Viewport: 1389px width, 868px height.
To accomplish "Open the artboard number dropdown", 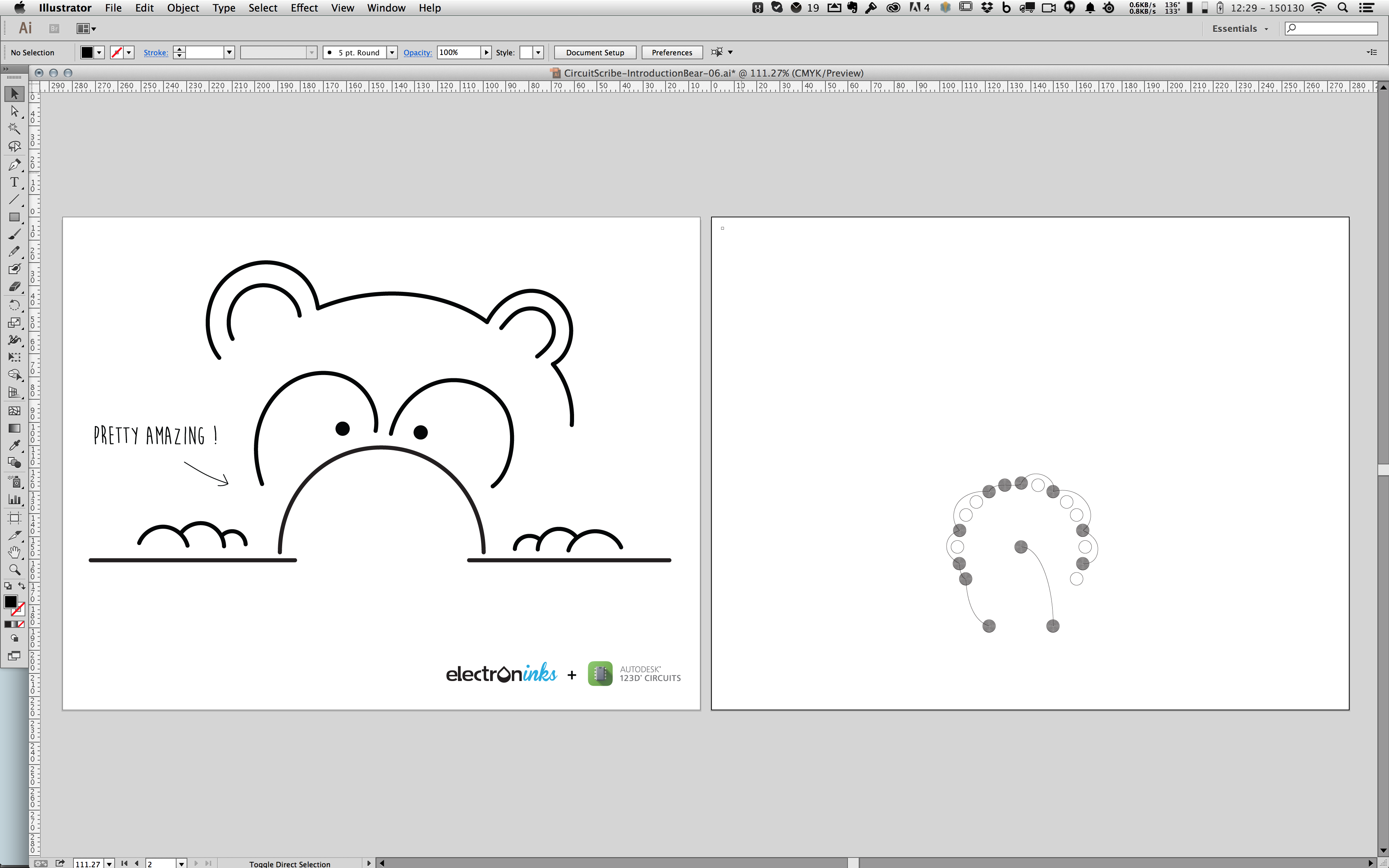I will [181, 863].
